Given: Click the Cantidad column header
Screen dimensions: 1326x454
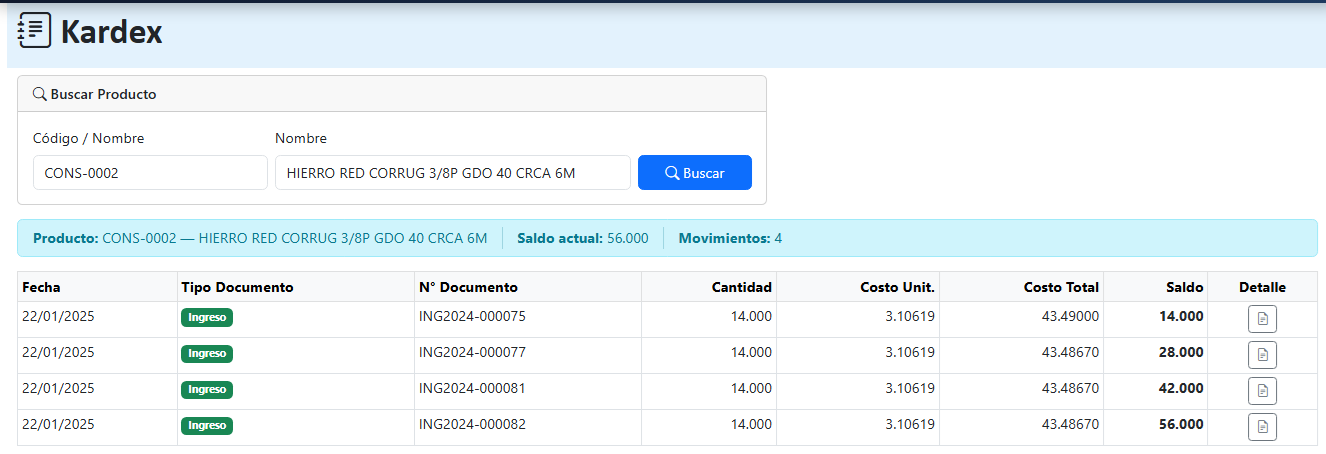Looking at the screenshot, I should [x=741, y=287].
